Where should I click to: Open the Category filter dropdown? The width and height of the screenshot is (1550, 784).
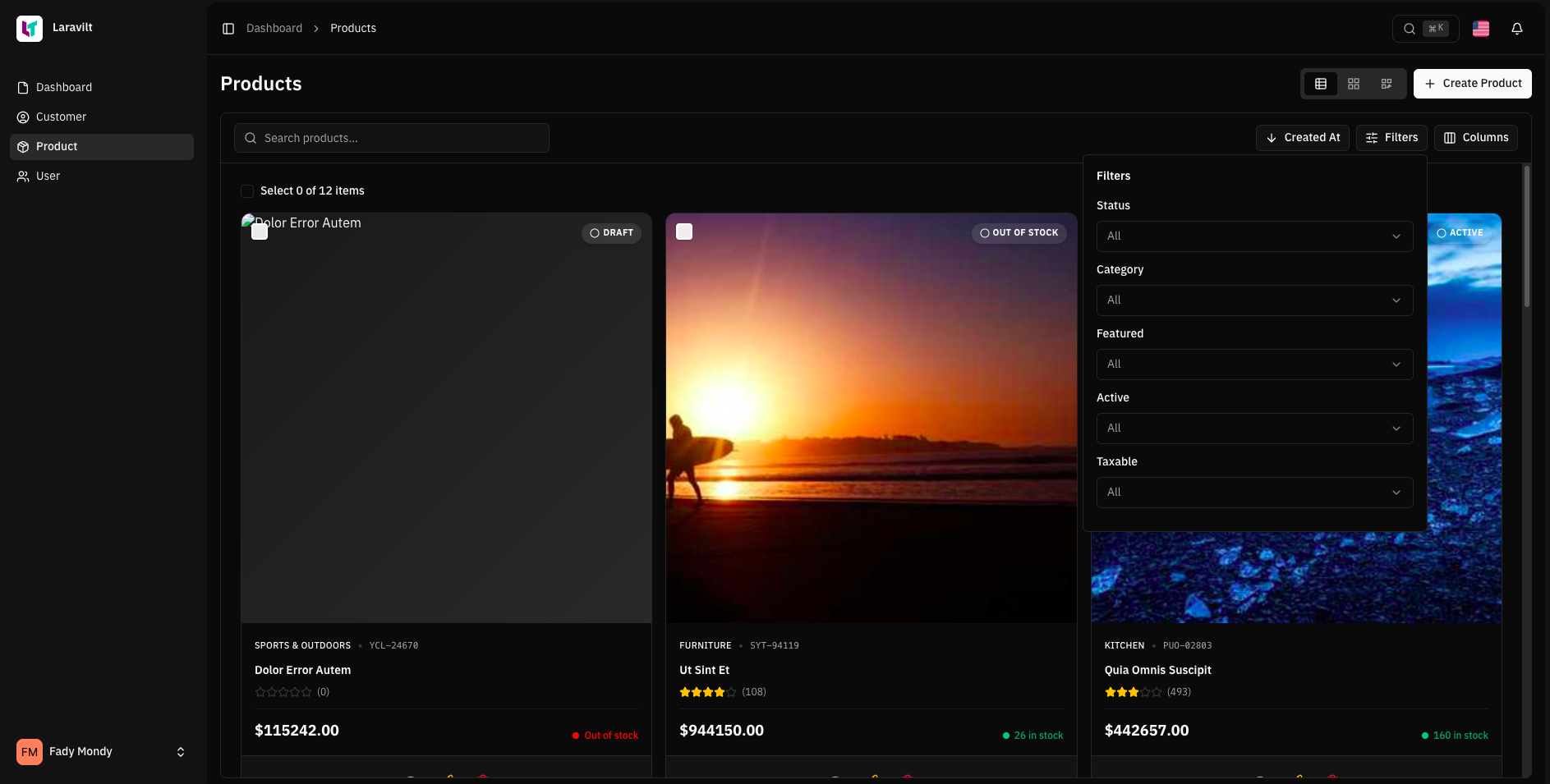coord(1254,300)
